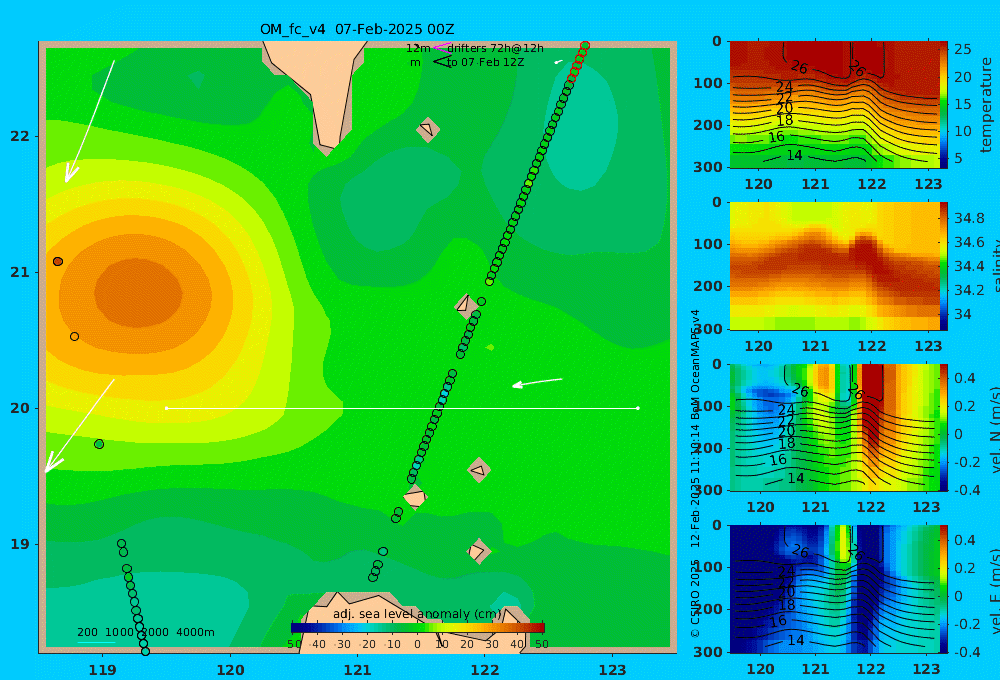The height and width of the screenshot is (680, 1000).
Task: Open the eastward velocity section plot
Action: [834, 589]
